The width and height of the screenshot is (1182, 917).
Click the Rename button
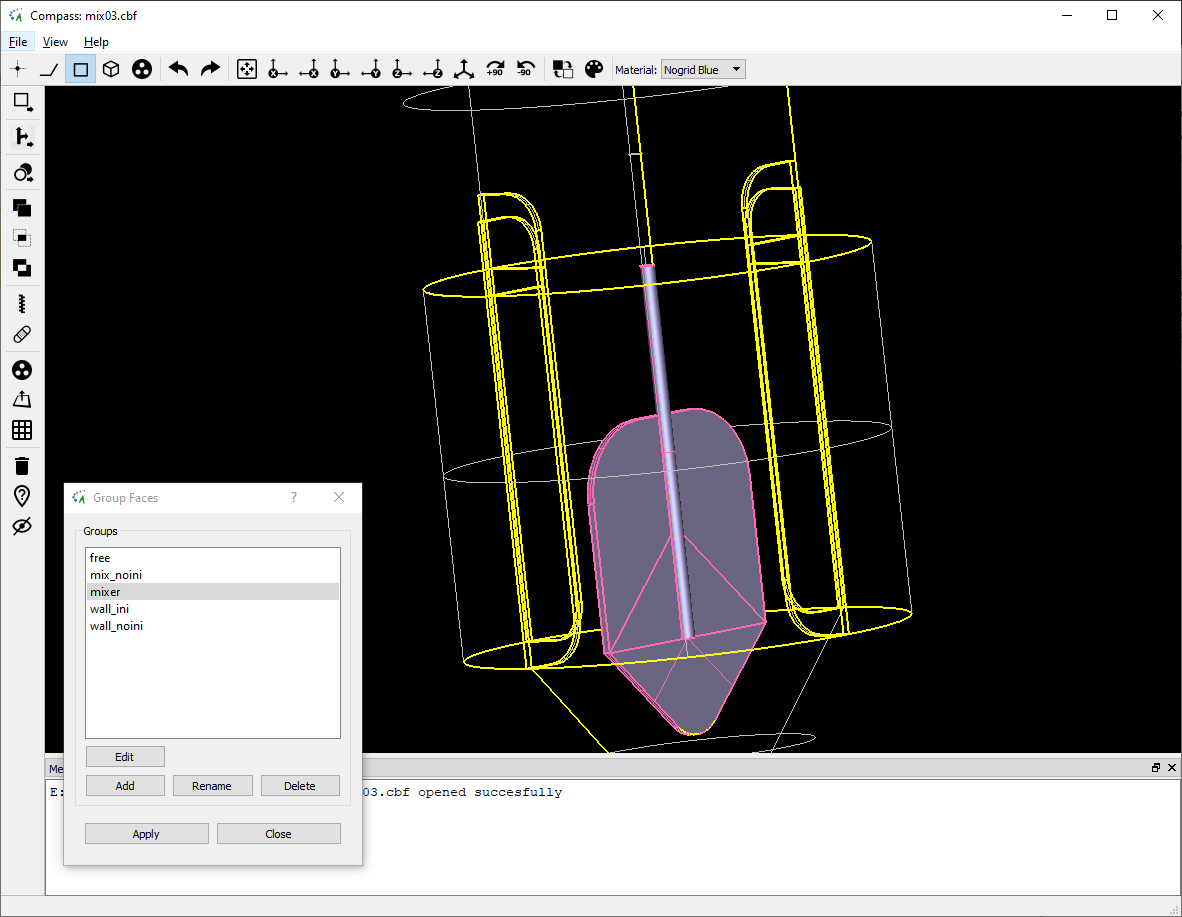click(212, 786)
